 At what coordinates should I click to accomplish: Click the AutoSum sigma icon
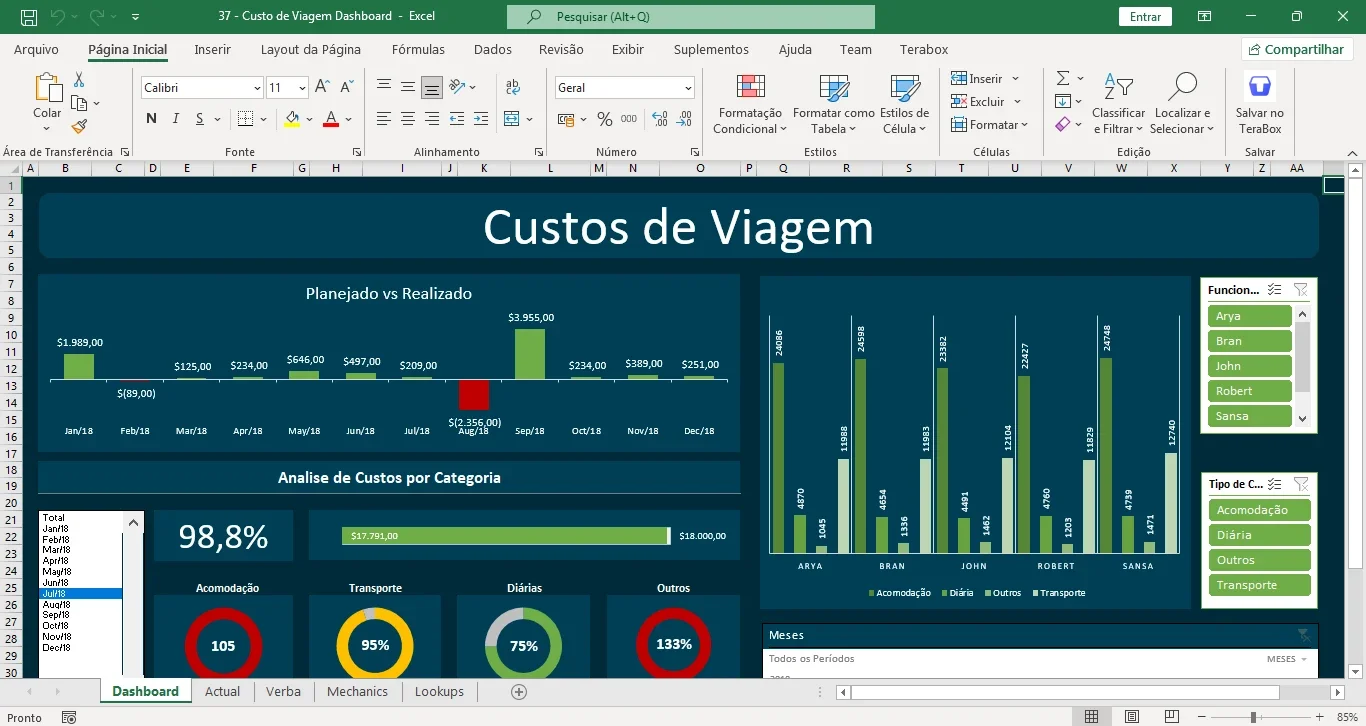(1063, 78)
